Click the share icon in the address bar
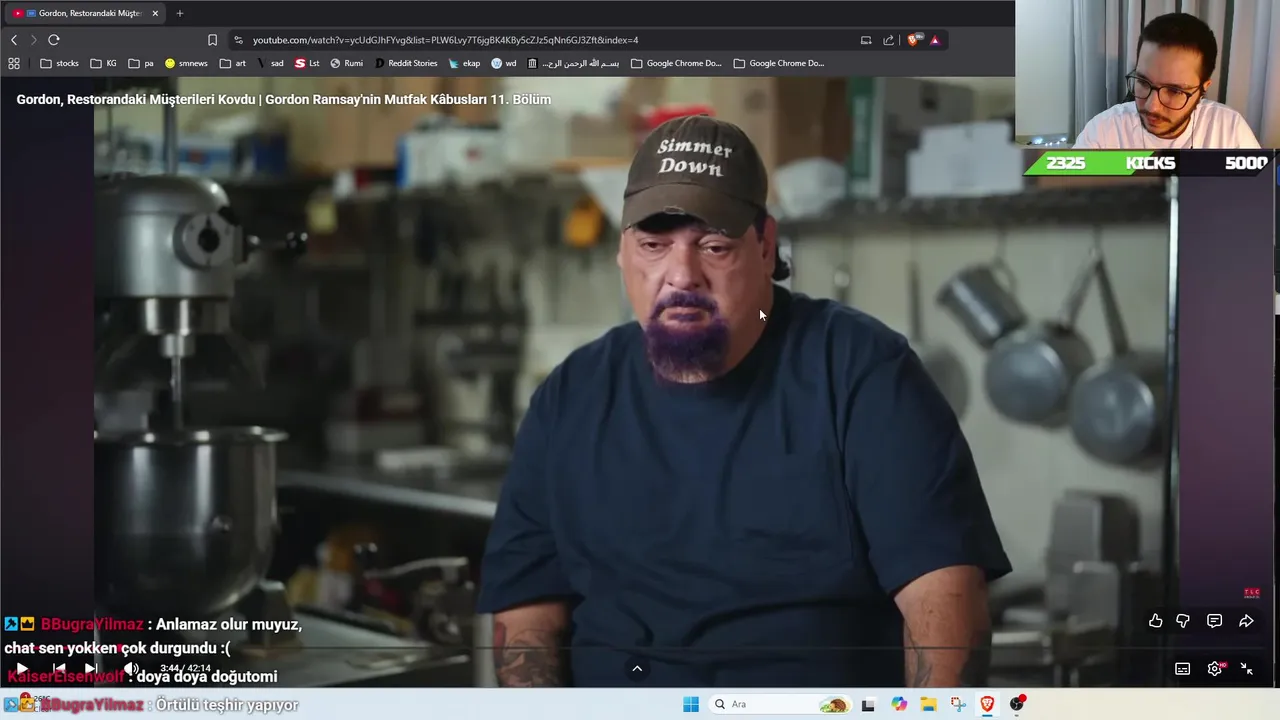The height and width of the screenshot is (720, 1280). [x=888, y=40]
